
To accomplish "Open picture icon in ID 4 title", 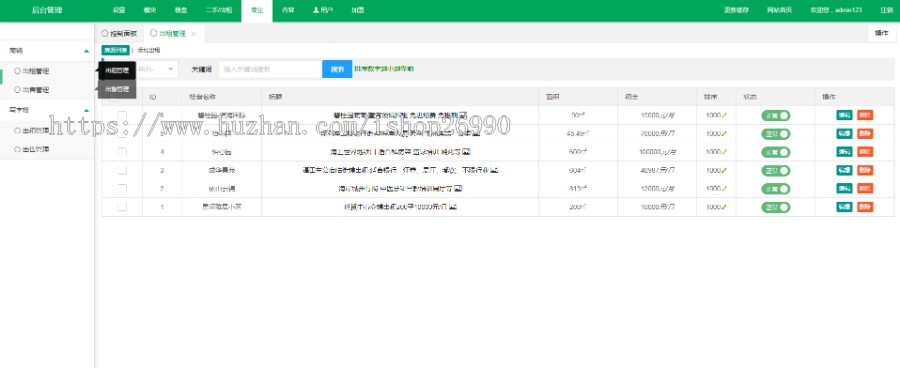I will pos(466,152).
